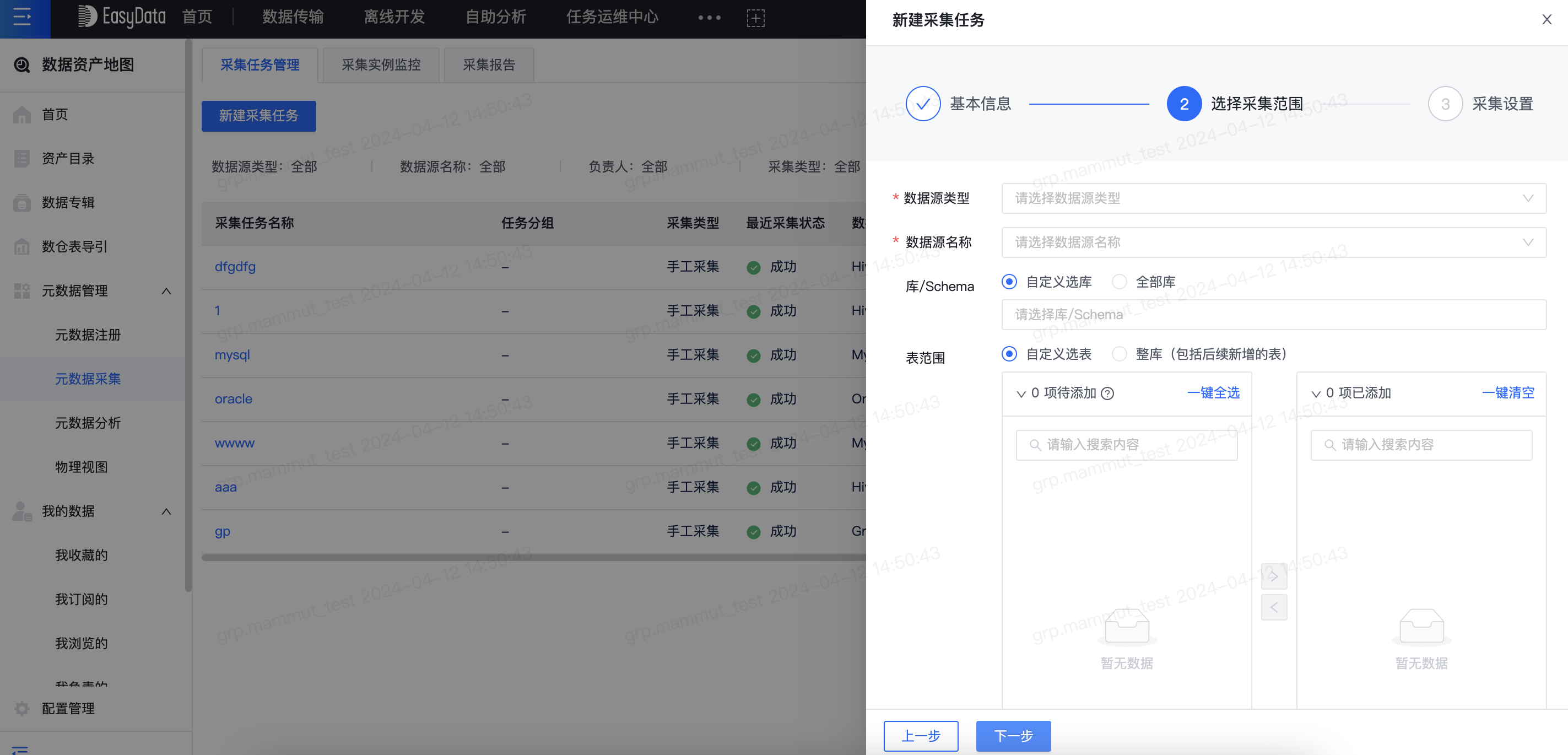Screen dimensions: 1568x755
Task: Click the 首页 home icon in sidebar
Action: (22, 115)
